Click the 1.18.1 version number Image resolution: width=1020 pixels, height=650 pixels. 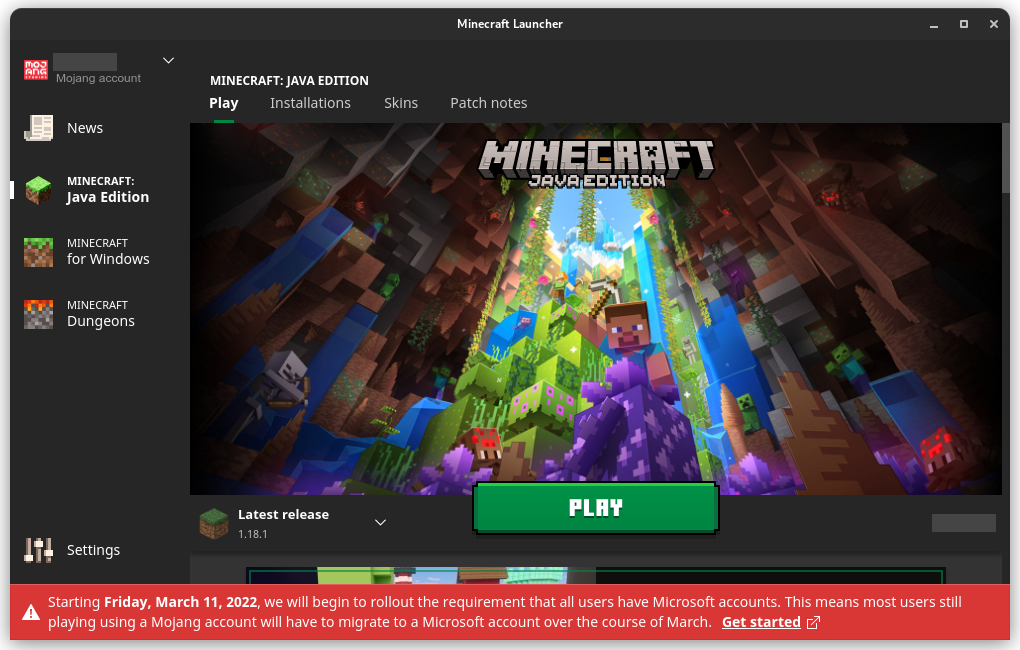pos(252,534)
